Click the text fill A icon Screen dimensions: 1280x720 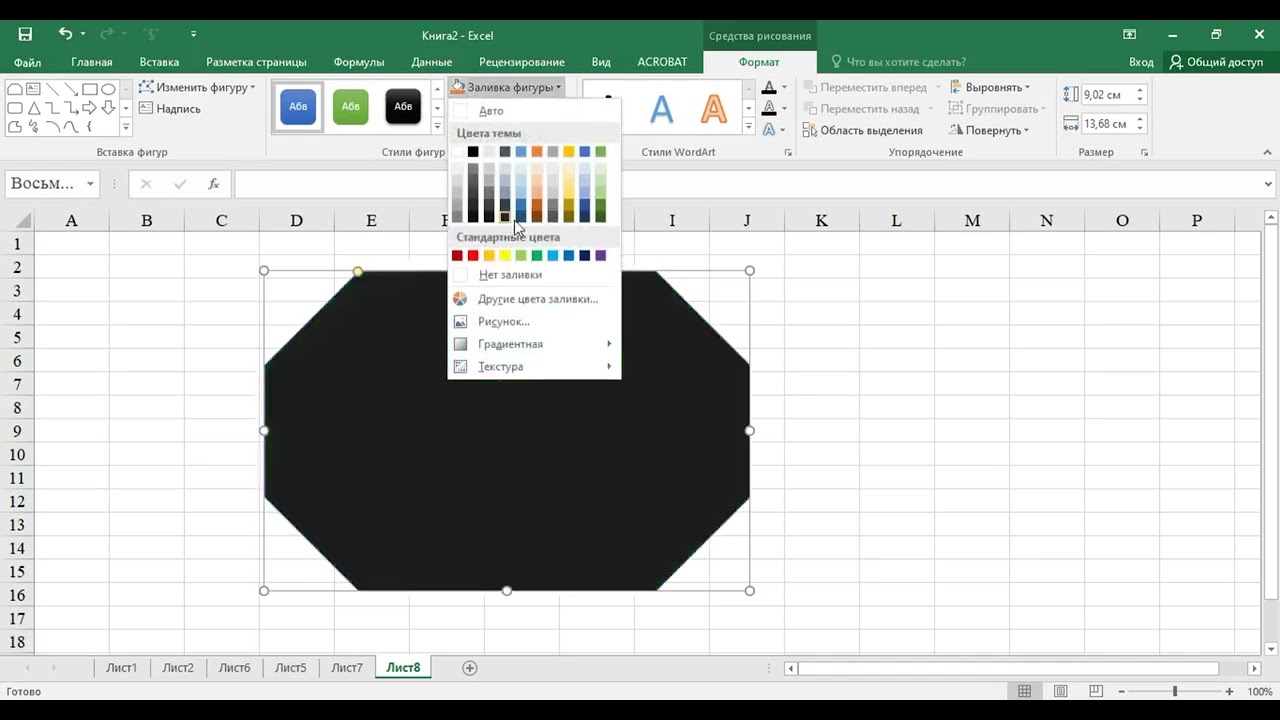pos(768,88)
